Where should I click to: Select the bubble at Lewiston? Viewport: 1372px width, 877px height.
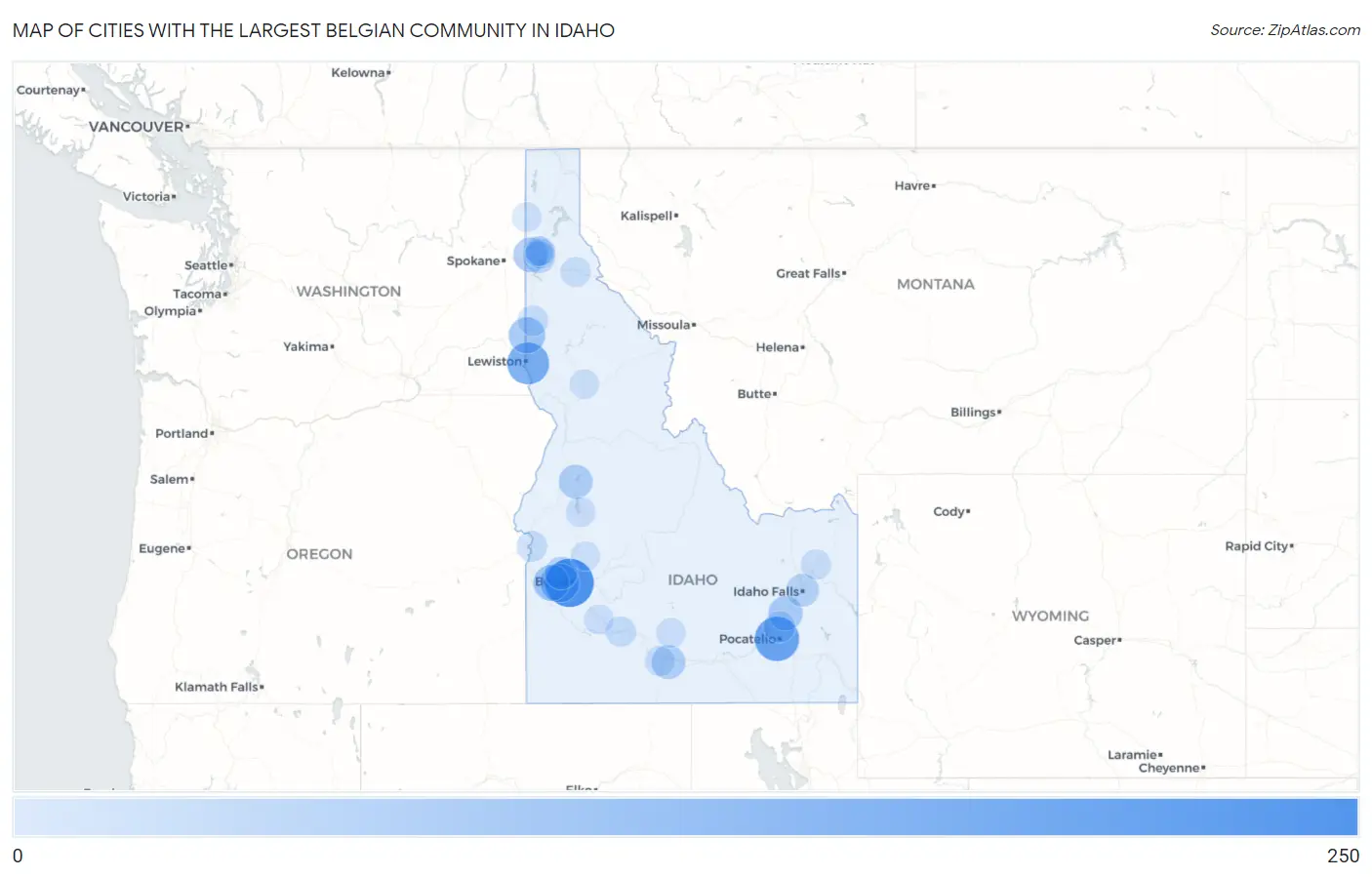tap(528, 363)
